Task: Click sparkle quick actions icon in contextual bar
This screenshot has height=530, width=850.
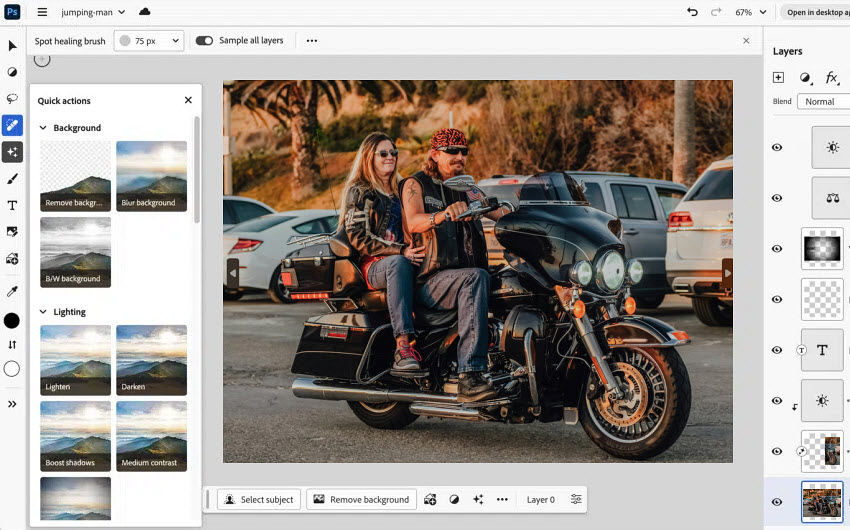Action: tap(478, 500)
